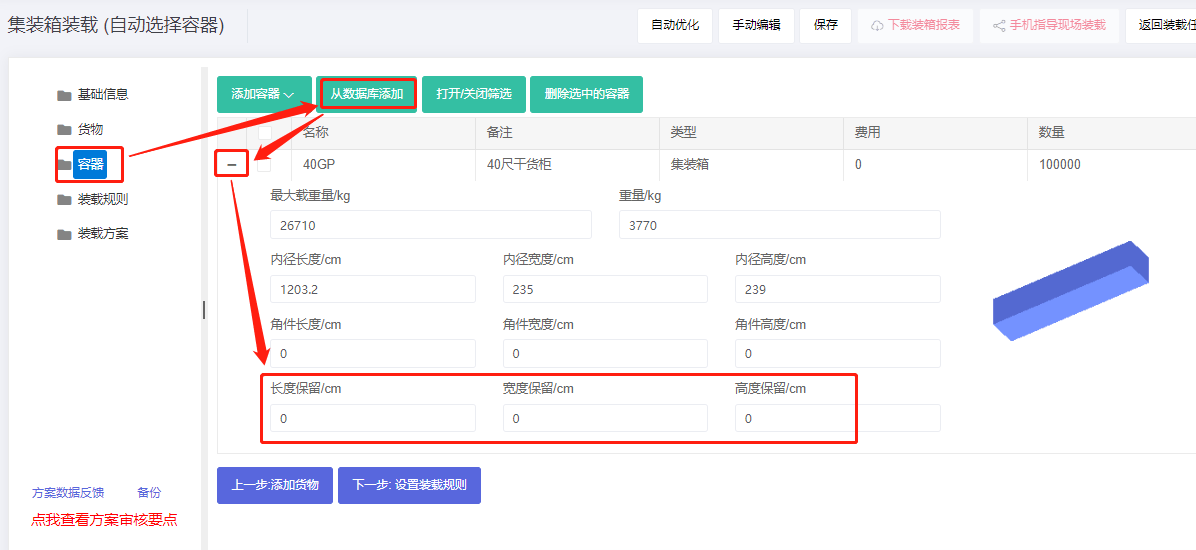Click the 100000 quantity cell
Screen dimensions: 1196x550
1111,165
